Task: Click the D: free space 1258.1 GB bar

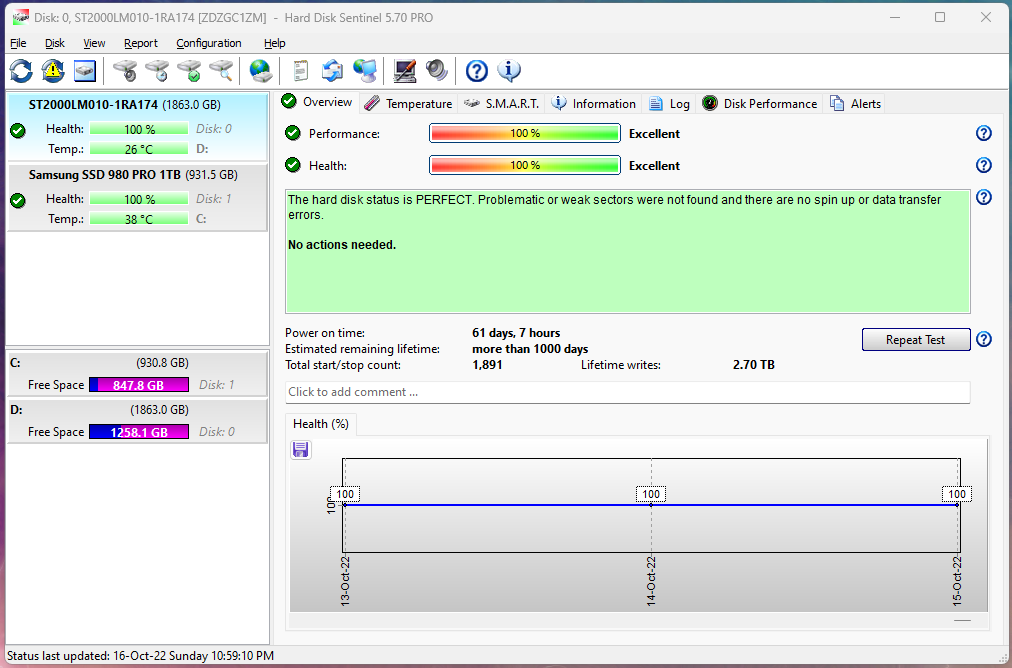Action: (x=139, y=432)
